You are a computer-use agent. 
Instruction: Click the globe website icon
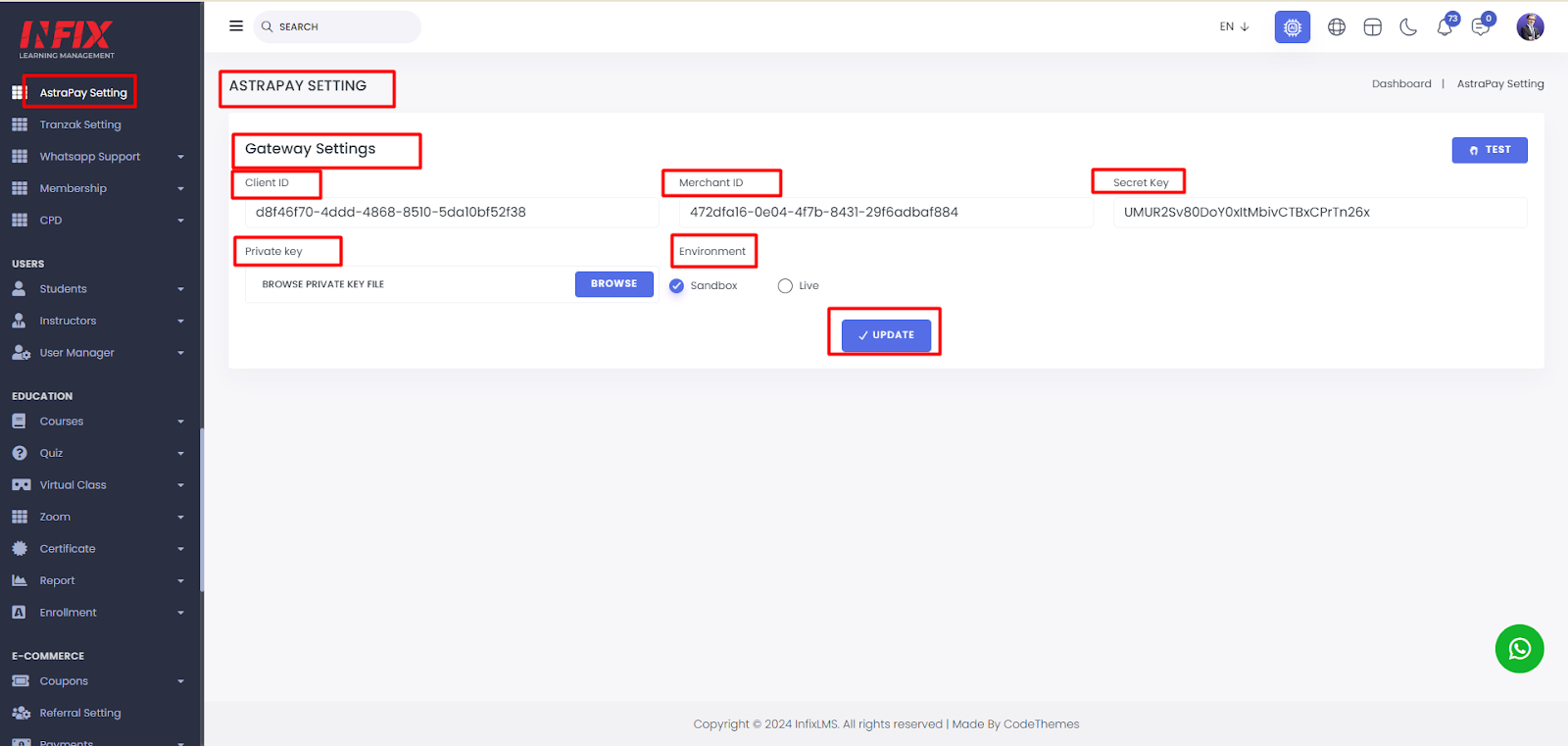click(1337, 27)
